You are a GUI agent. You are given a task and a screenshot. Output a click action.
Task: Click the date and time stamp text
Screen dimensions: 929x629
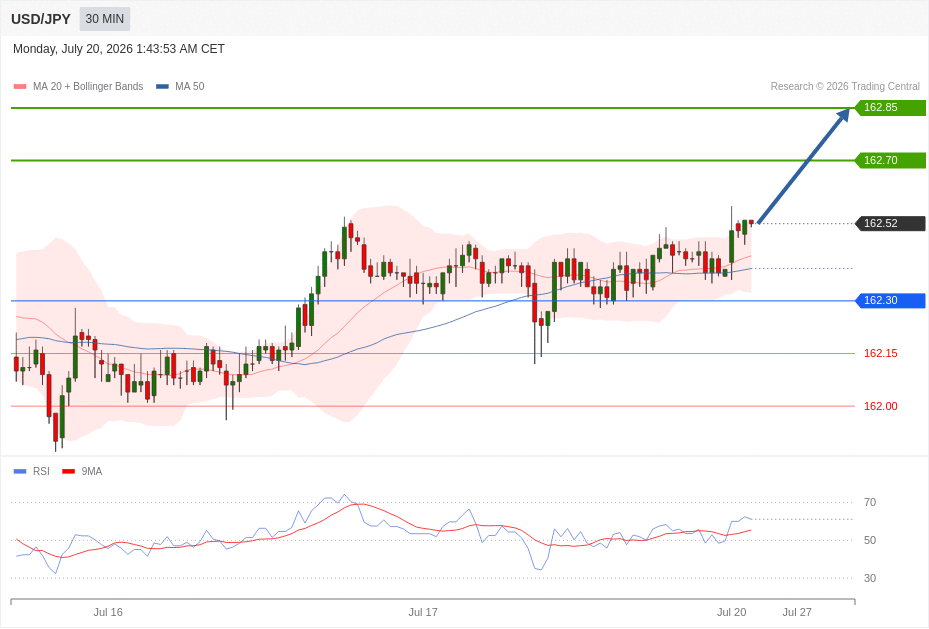pyautogui.click(x=118, y=49)
